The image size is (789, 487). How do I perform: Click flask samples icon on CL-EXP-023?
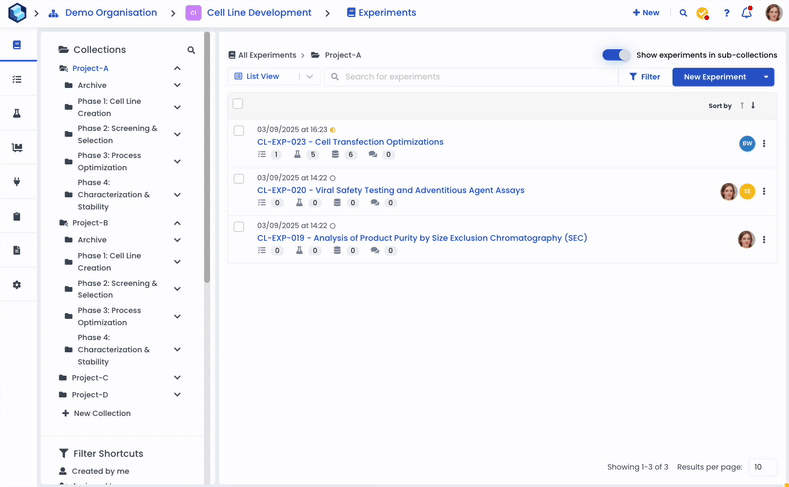(297, 154)
